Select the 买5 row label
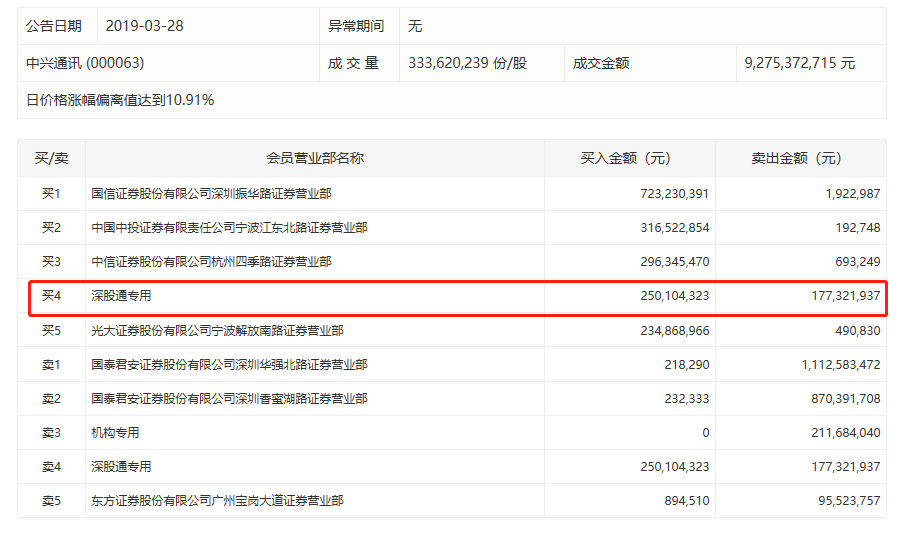The width and height of the screenshot is (905, 536). [x=51, y=331]
